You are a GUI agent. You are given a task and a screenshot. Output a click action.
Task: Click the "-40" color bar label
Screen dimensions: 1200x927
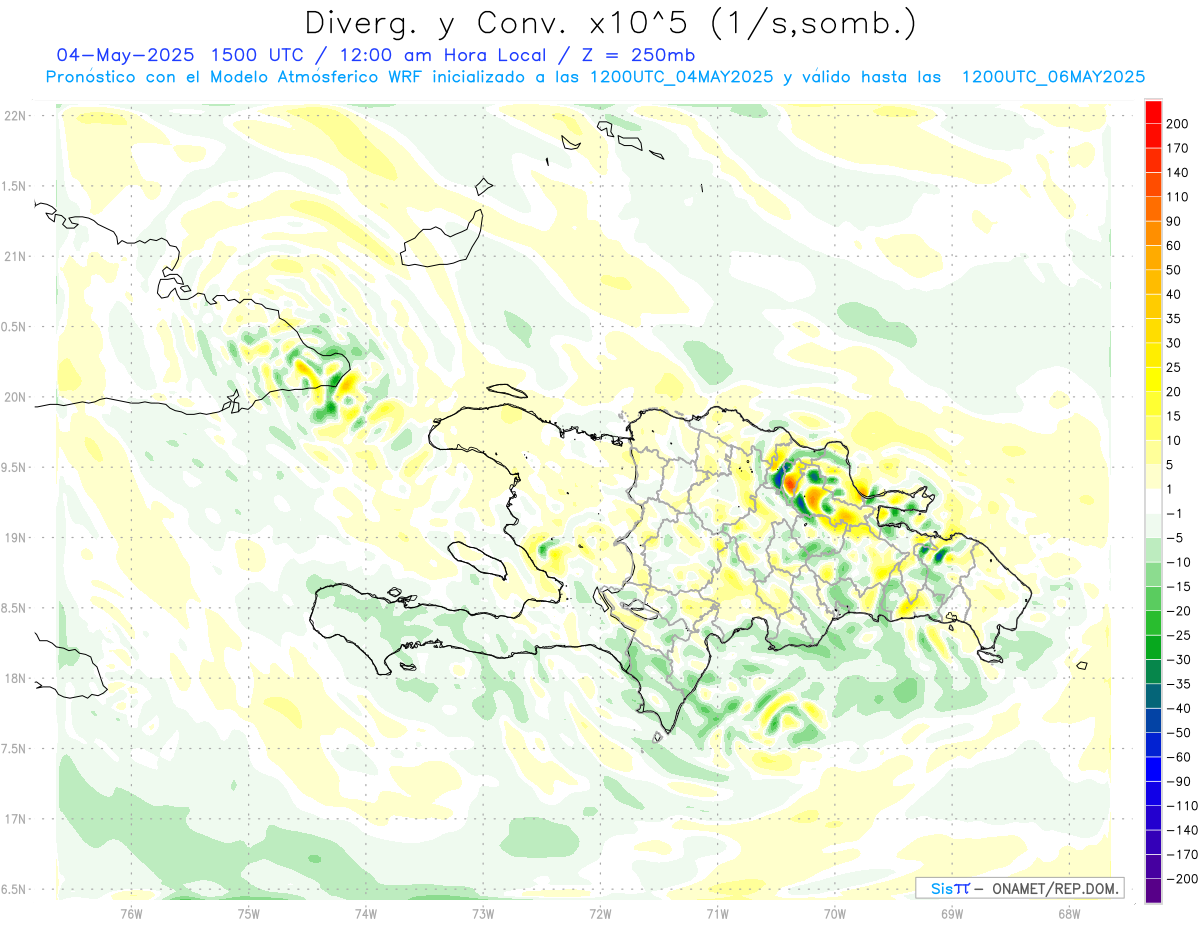pos(1177,708)
